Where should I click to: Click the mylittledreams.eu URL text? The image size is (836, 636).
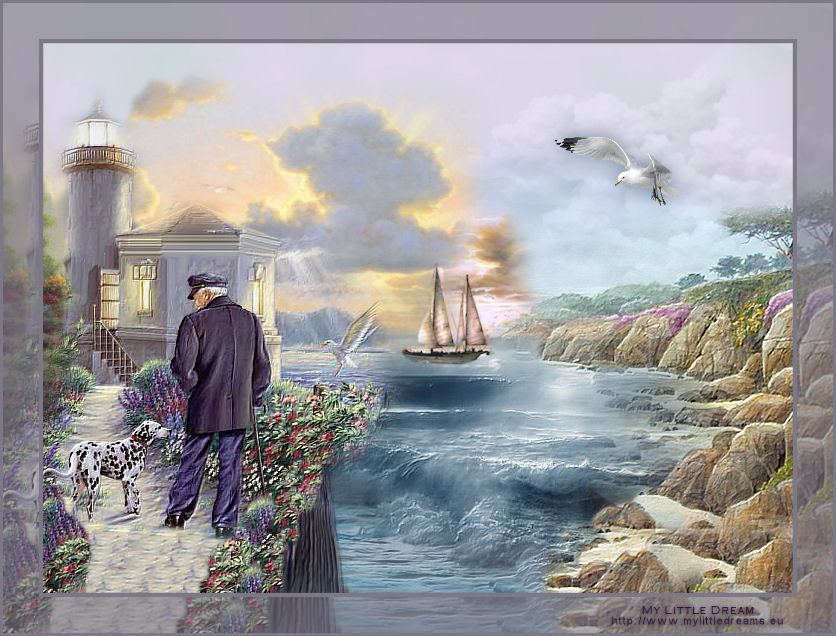point(697,621)
